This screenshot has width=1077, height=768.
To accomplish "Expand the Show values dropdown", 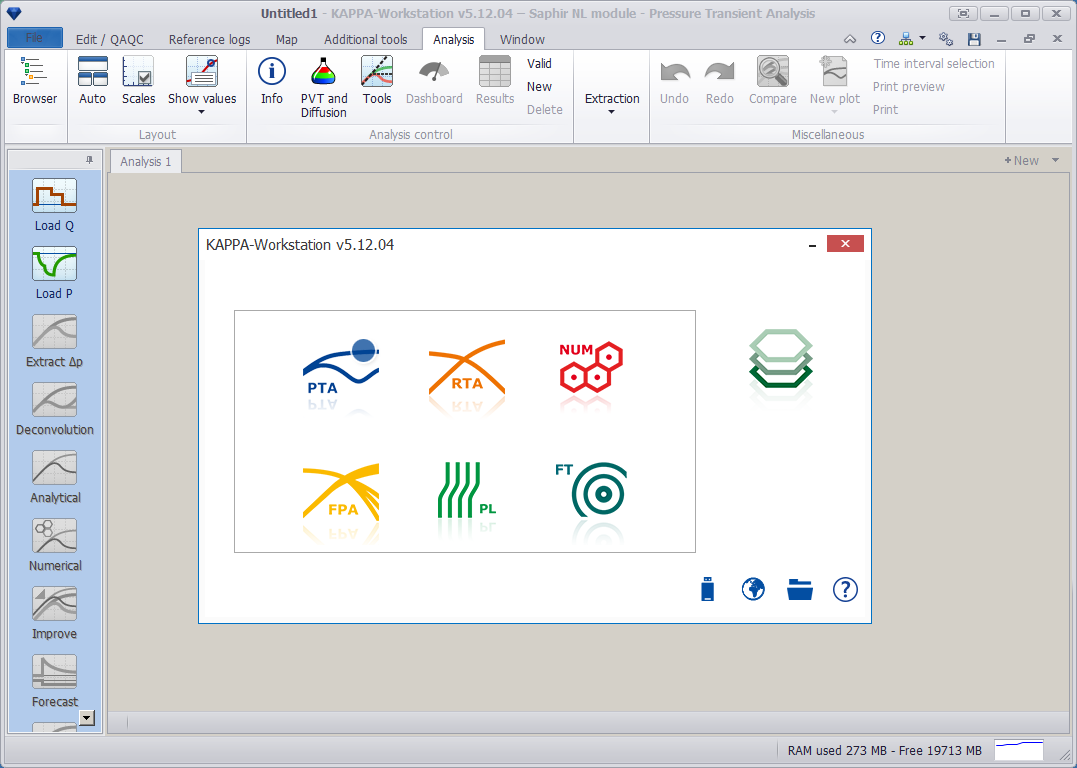I will [x=202, y=111].
